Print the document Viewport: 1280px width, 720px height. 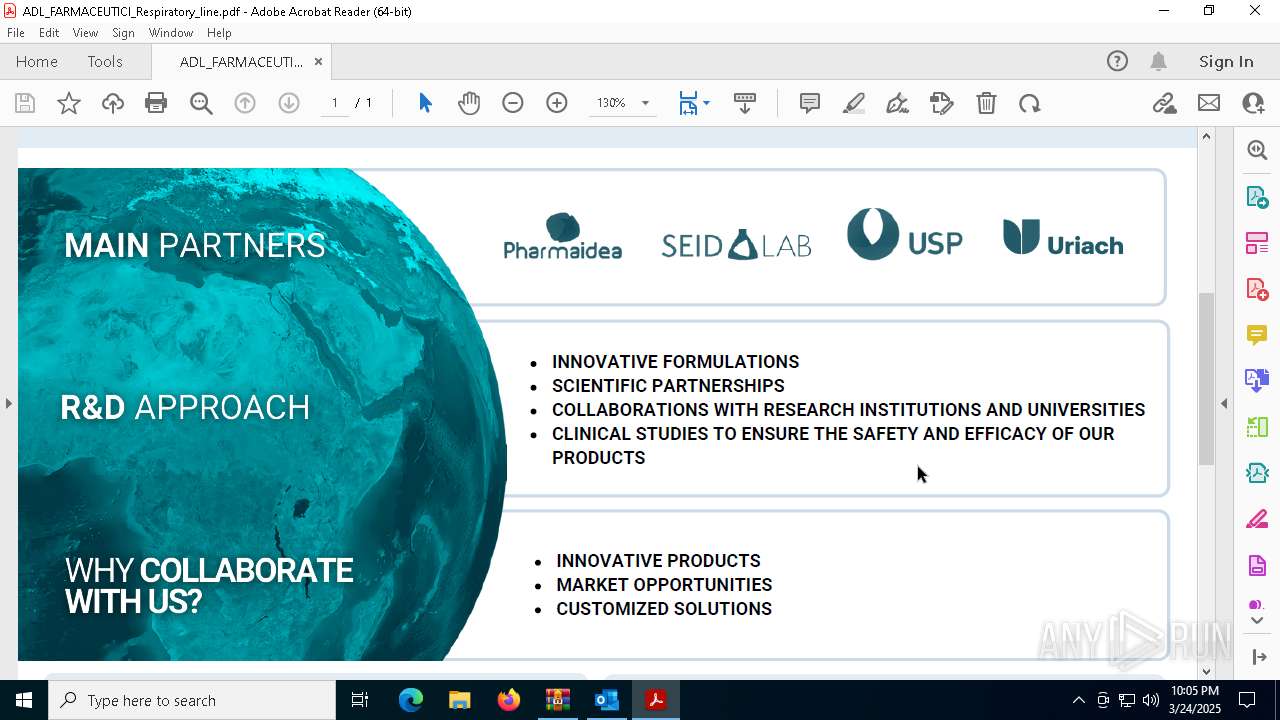tap(156, 103)
